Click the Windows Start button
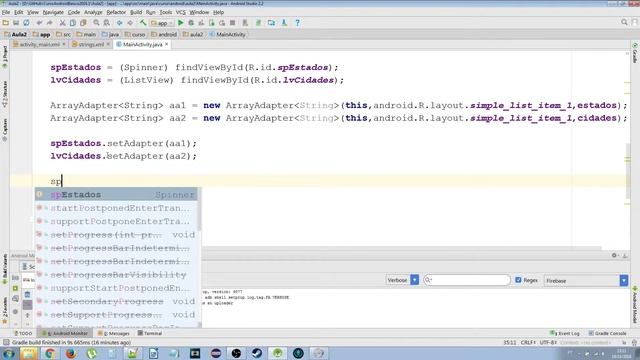The height and width of the screenshot is (360, 640). click(x=8, y=353)
